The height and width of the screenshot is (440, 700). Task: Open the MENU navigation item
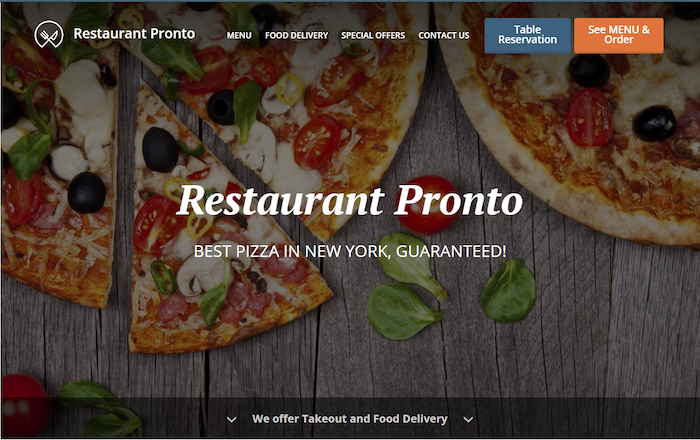pos(239,35)
